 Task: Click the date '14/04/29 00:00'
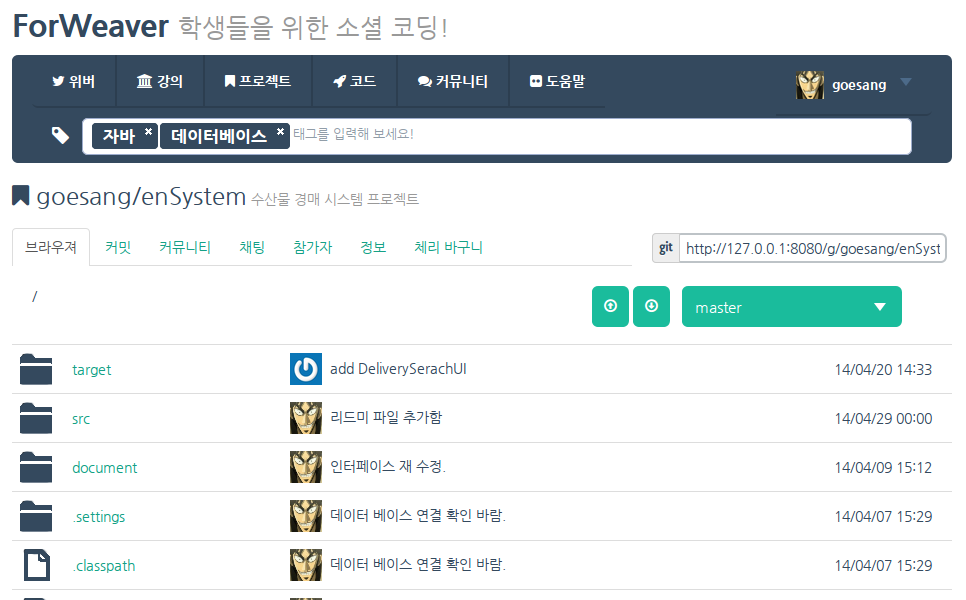pos(883,419)
